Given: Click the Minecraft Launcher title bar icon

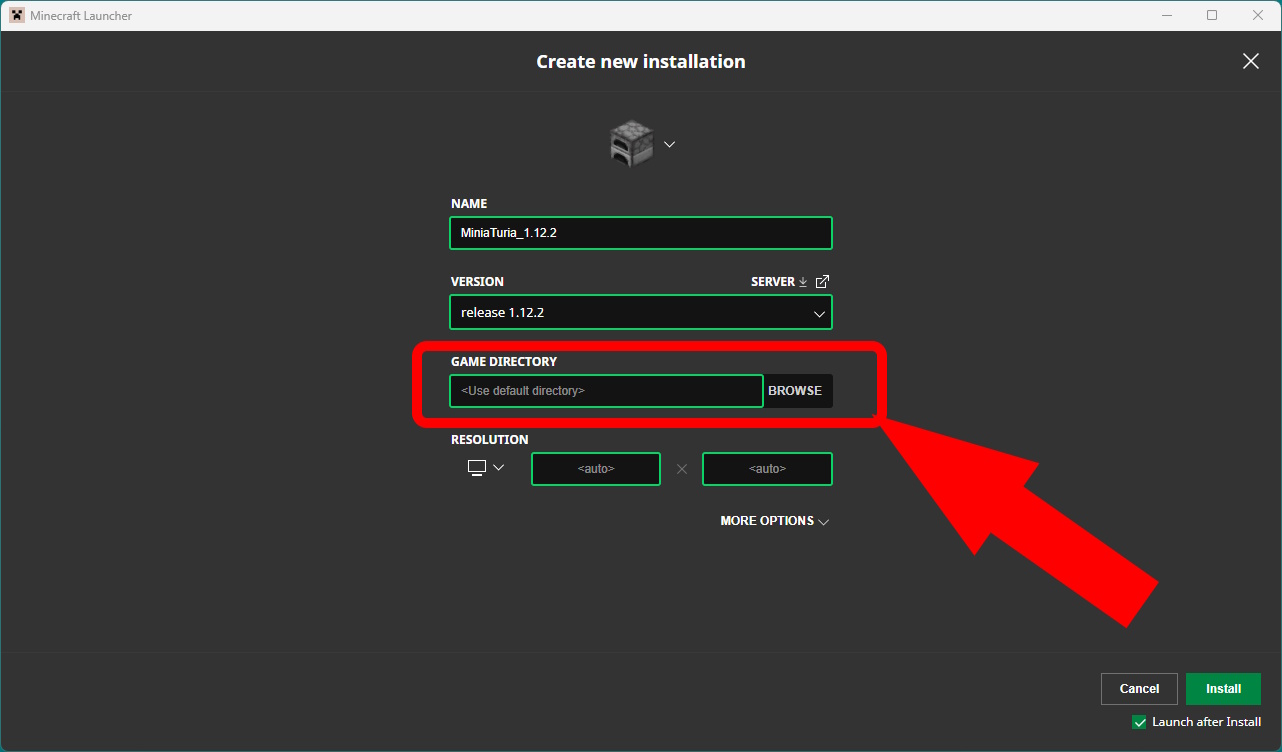Looking at the screenshot, I should pos(17,15).
